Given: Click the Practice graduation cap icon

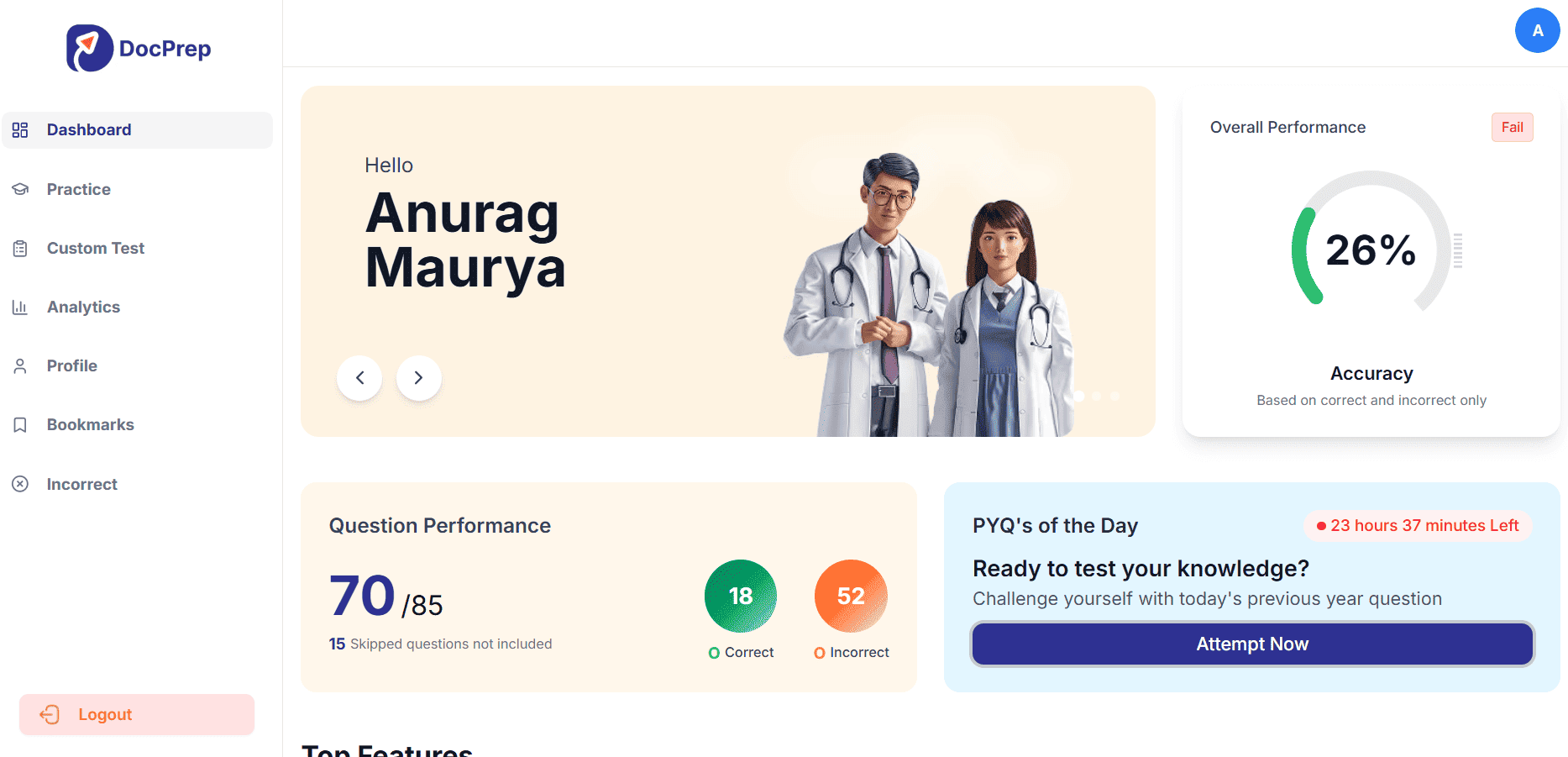Looking at the screenshot, I should (20, 189).
